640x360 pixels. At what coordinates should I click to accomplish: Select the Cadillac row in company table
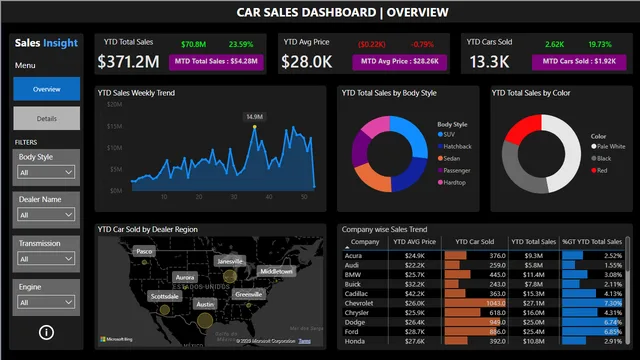tap(483, 293)
